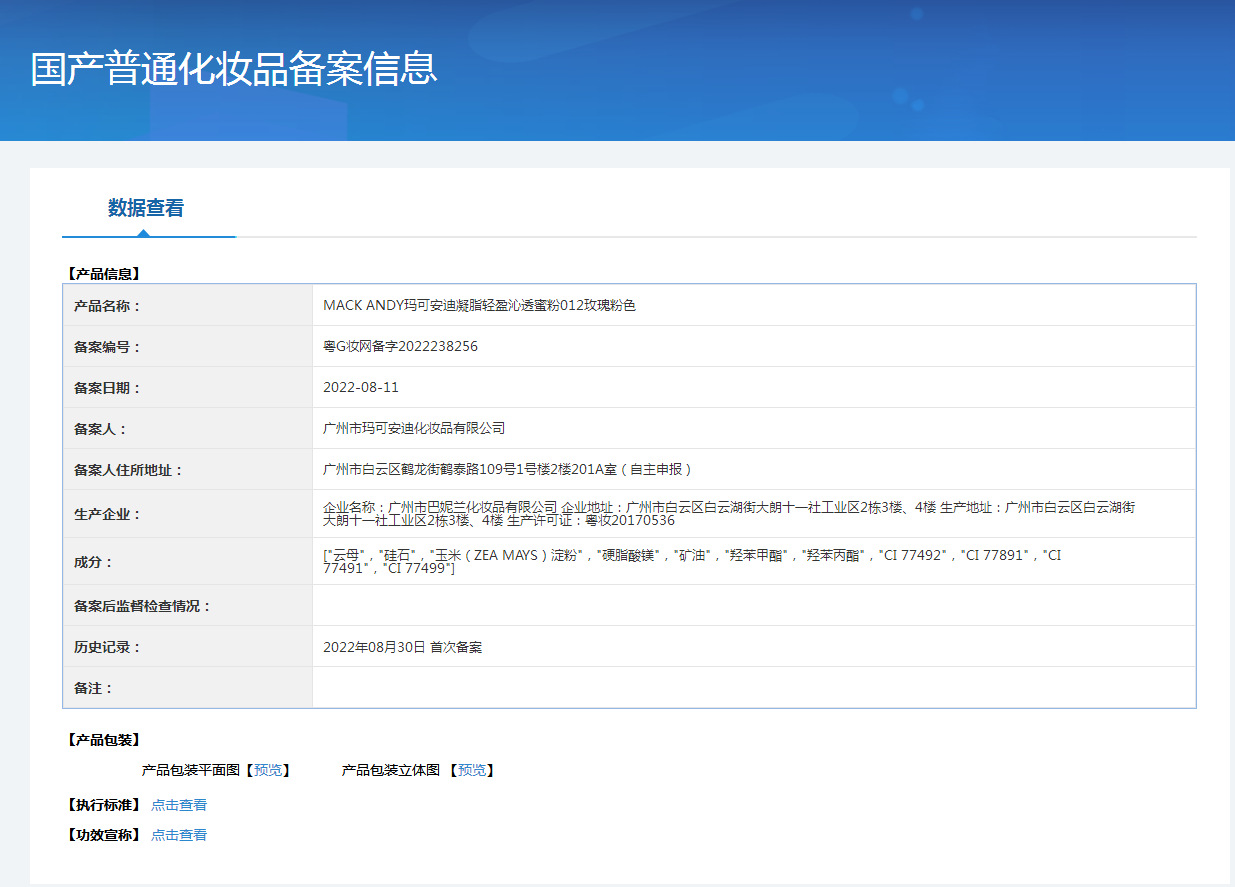Click the empty 备注 value cell
This screenshot has width=1235, height=887.
(753, 688)
